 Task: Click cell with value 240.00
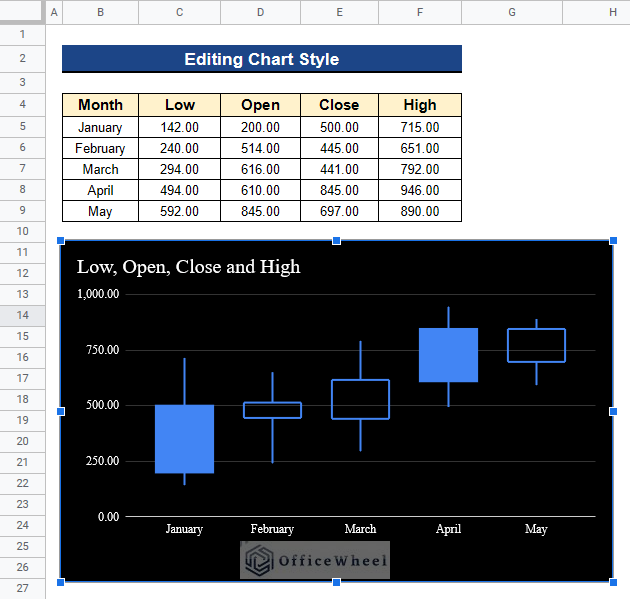(x=180, y=148)
